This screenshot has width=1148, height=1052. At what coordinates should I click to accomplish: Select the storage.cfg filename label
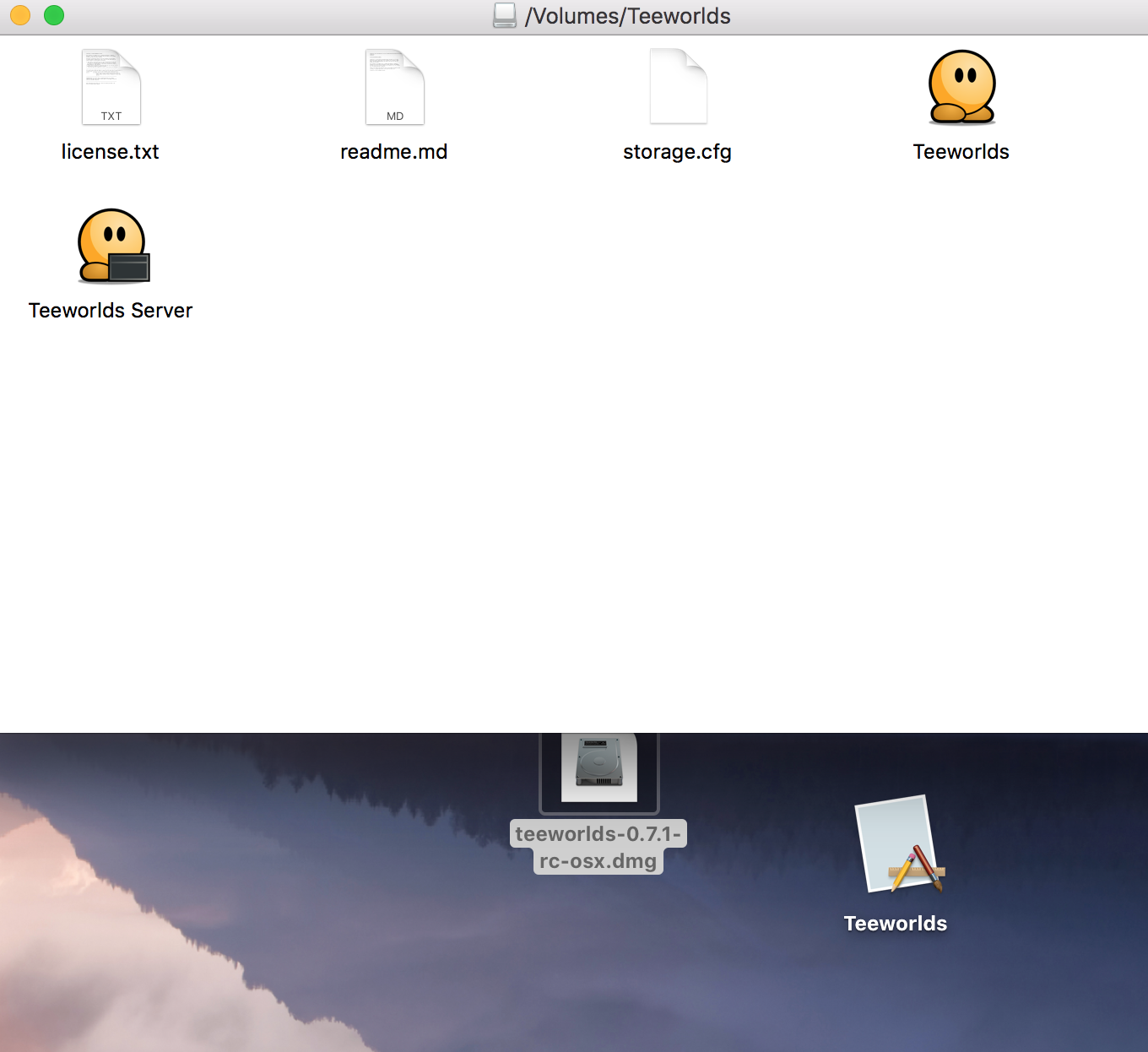tap(677, 152)
